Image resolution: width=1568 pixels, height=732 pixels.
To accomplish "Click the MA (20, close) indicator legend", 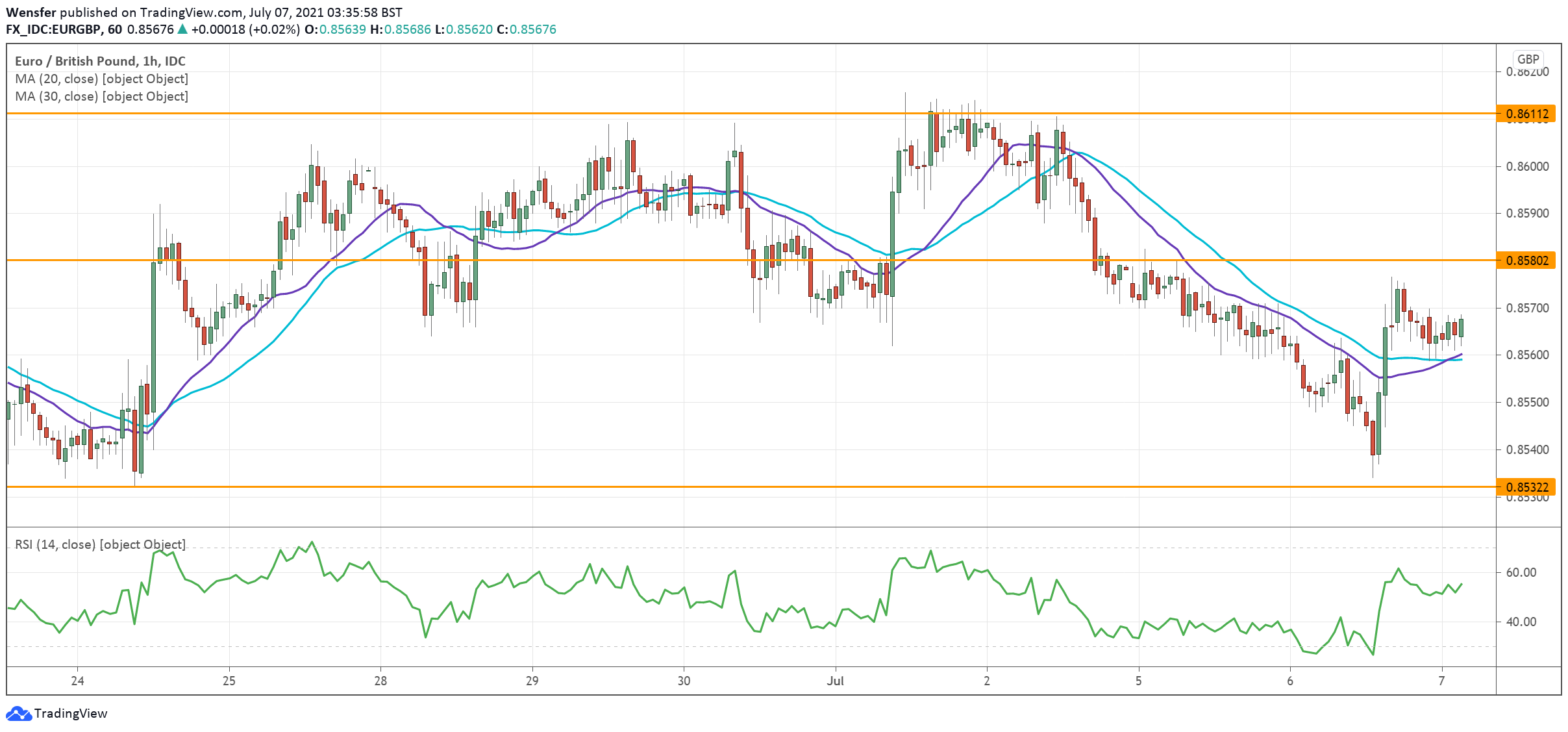I will coord(101,79).
